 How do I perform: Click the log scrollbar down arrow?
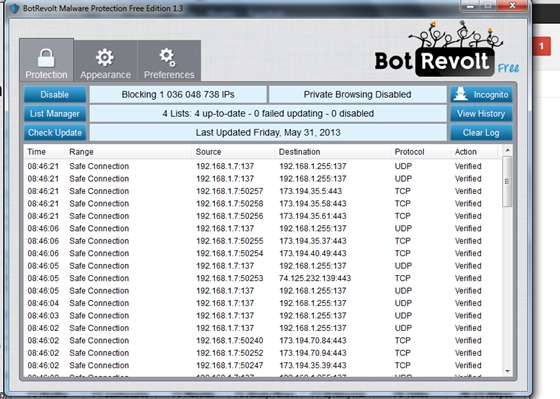pyautogui.click(x=507, y=371)
